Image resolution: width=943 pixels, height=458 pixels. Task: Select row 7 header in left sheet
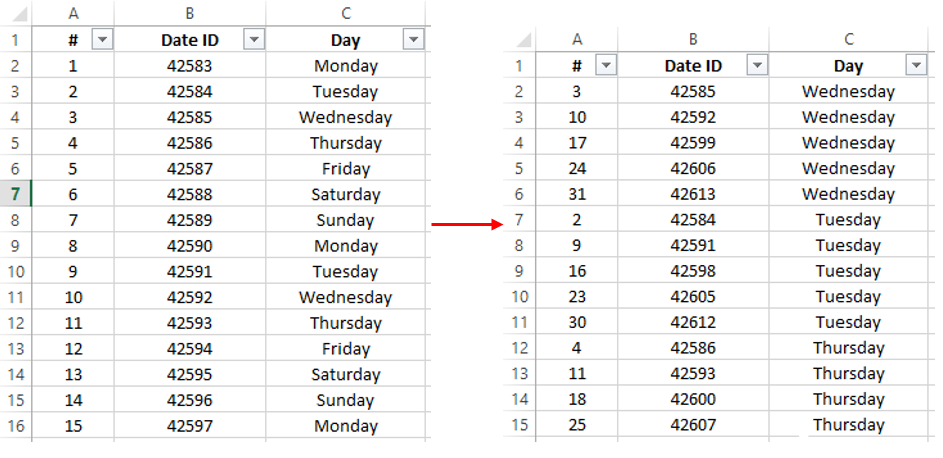16,194
